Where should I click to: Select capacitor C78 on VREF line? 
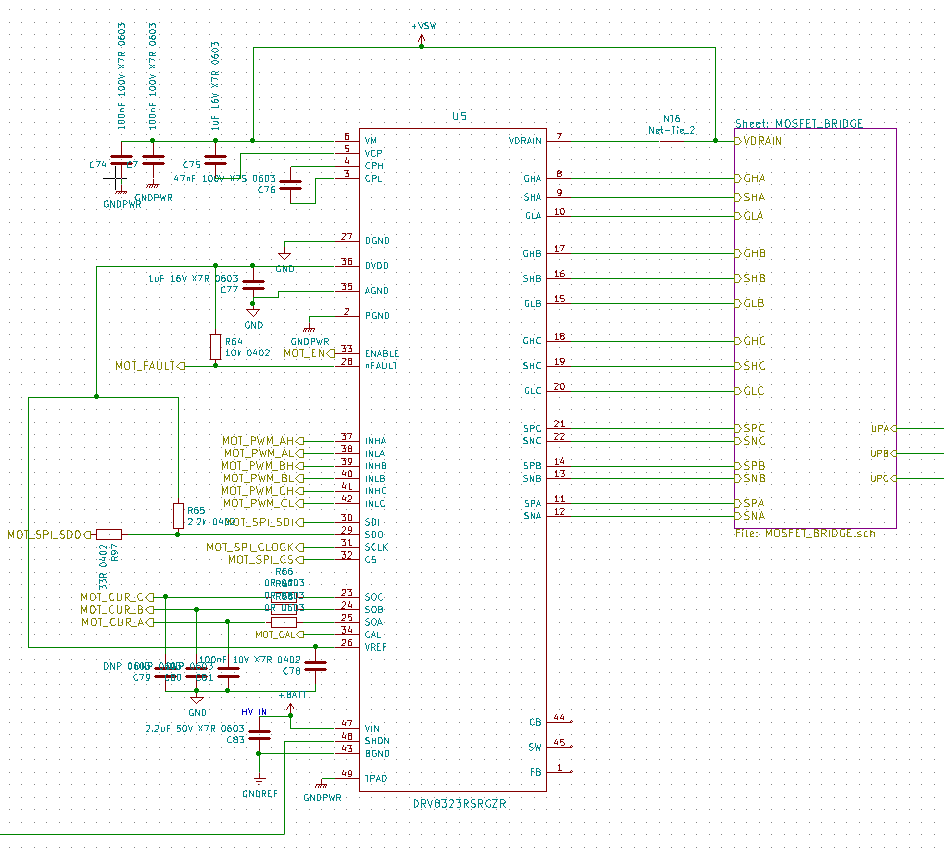tap(315, 666)
